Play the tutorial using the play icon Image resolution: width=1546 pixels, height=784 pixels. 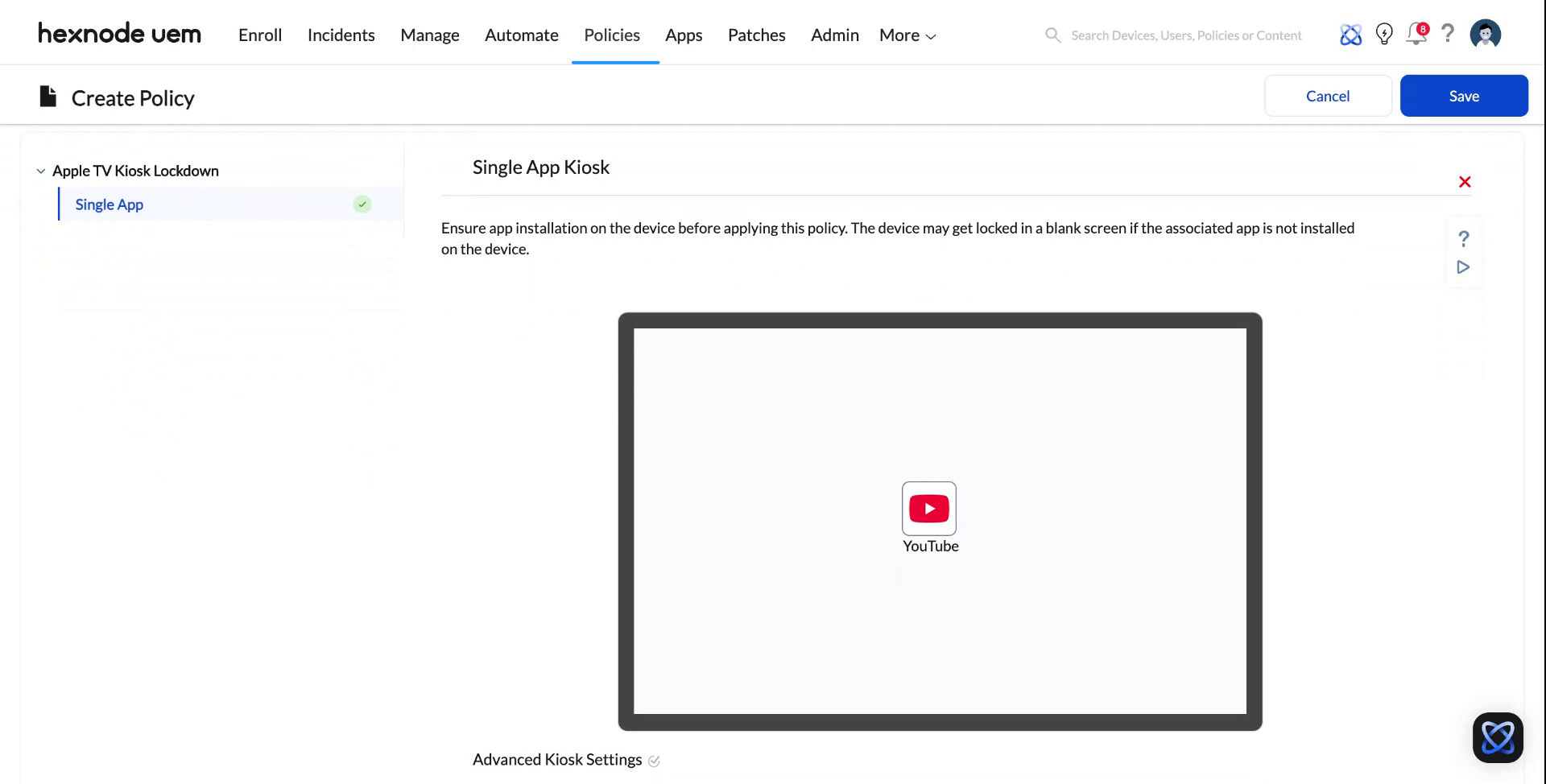(x=1464, y=267)
